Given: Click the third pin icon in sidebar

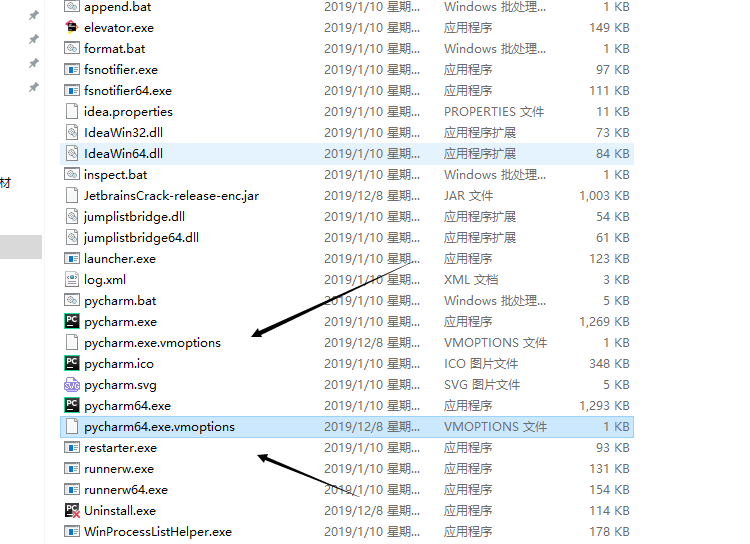Looking at the screenshot, I should pyautogui.click(x=33, y=63).
